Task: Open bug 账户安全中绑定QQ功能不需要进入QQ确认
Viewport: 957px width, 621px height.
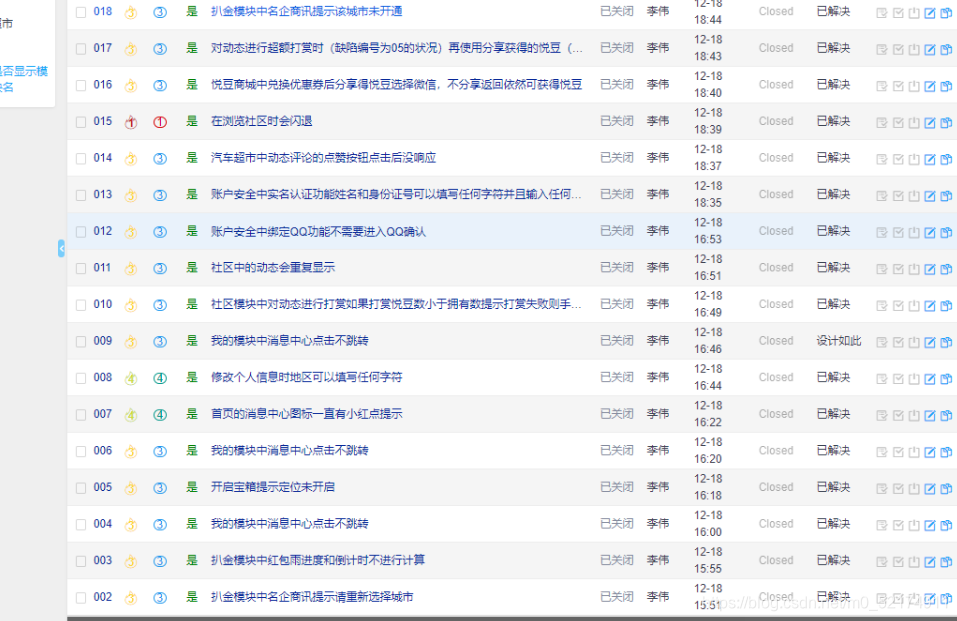Action: click(318, 231)
